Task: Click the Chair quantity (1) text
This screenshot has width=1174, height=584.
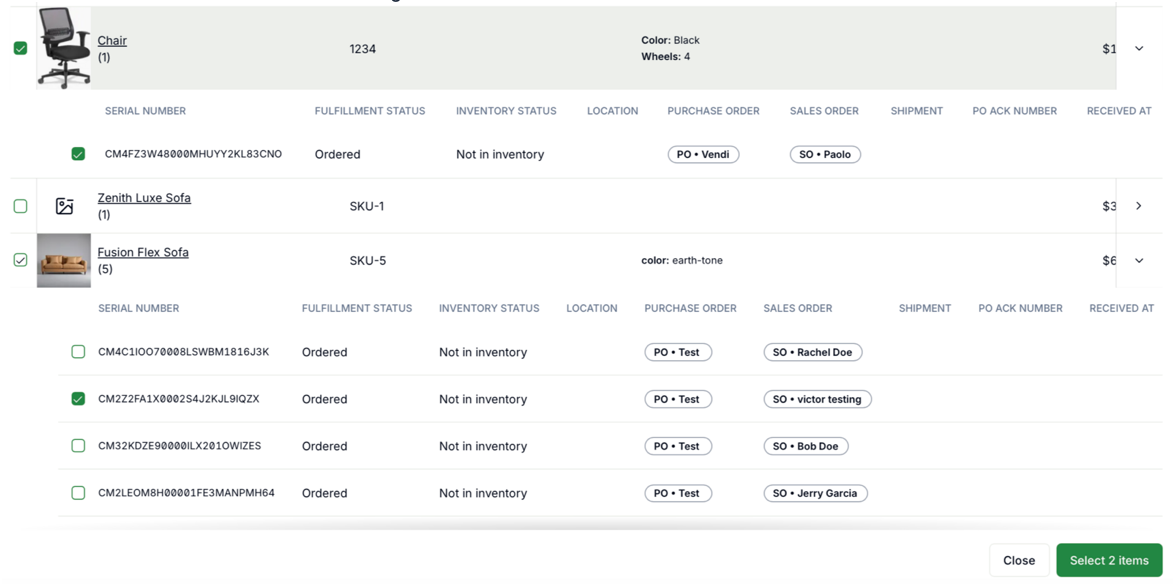Action: [104, 57]
